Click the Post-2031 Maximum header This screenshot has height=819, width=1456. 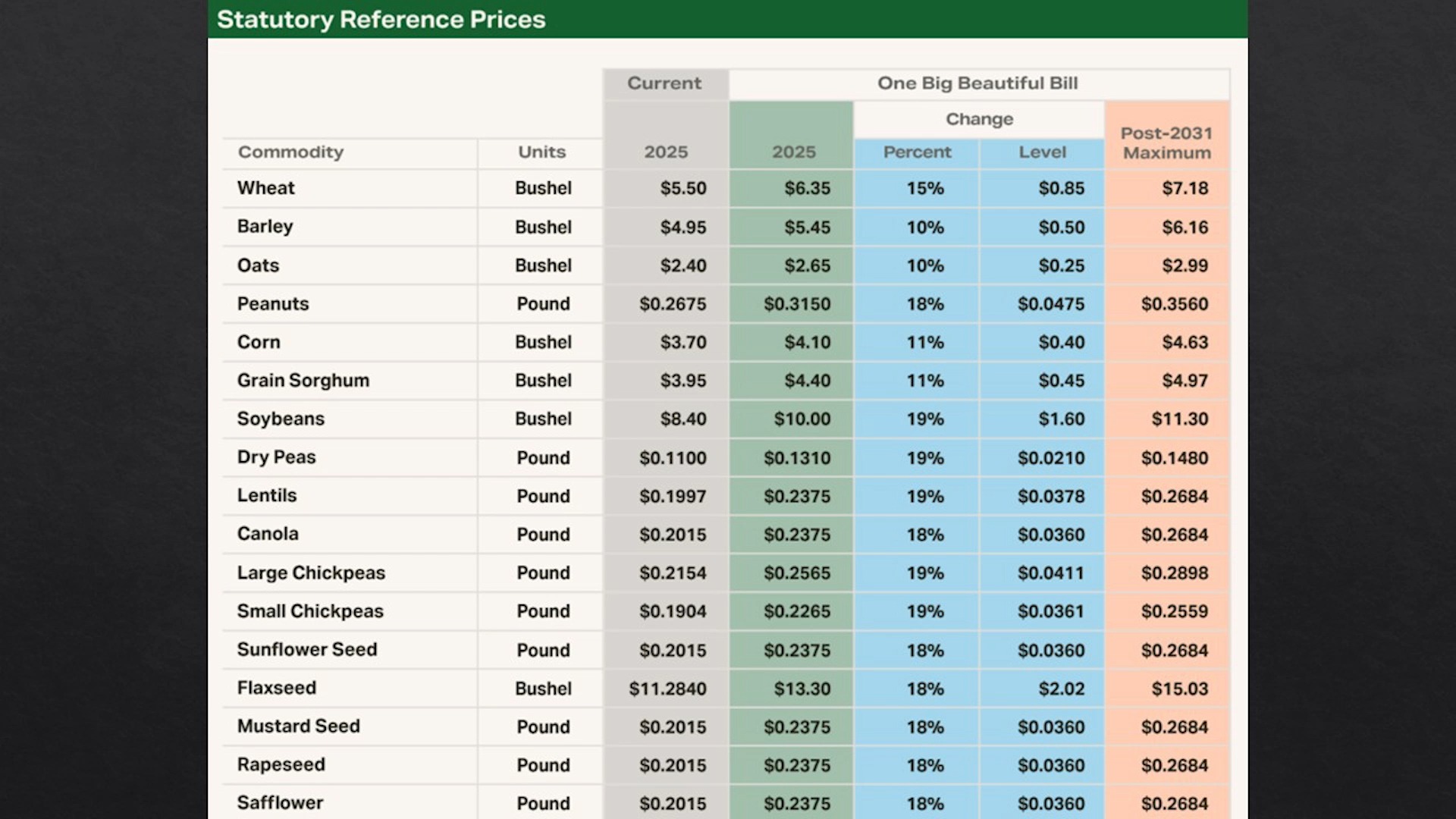1166,143
